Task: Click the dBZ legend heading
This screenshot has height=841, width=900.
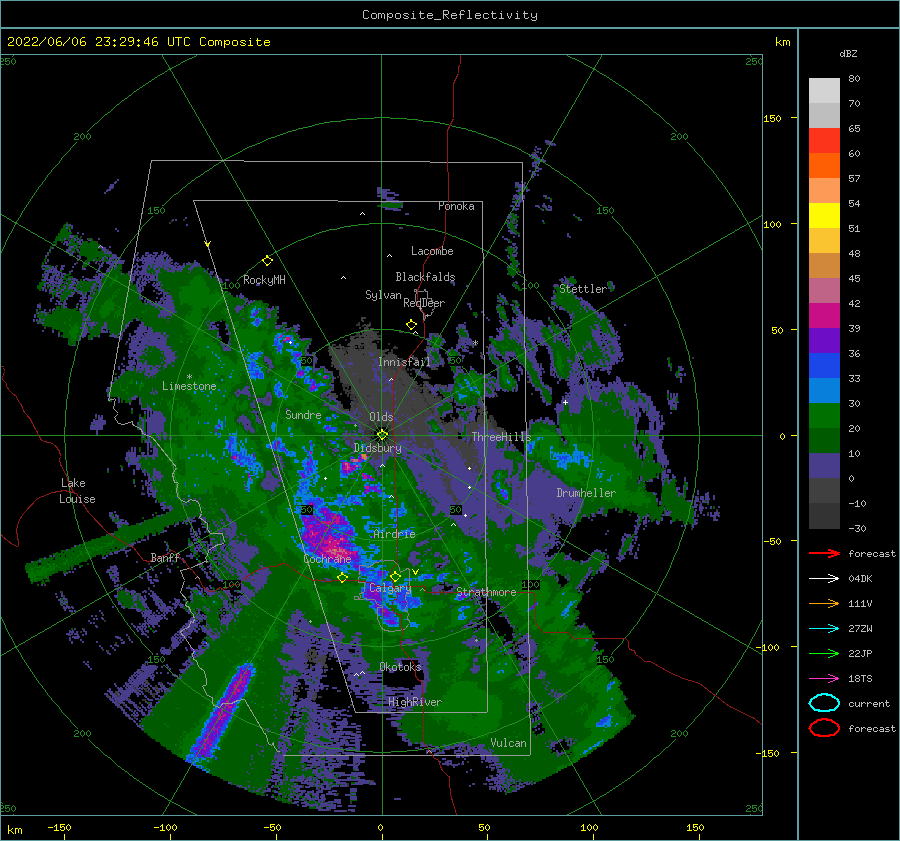Action: pos(848,54)
